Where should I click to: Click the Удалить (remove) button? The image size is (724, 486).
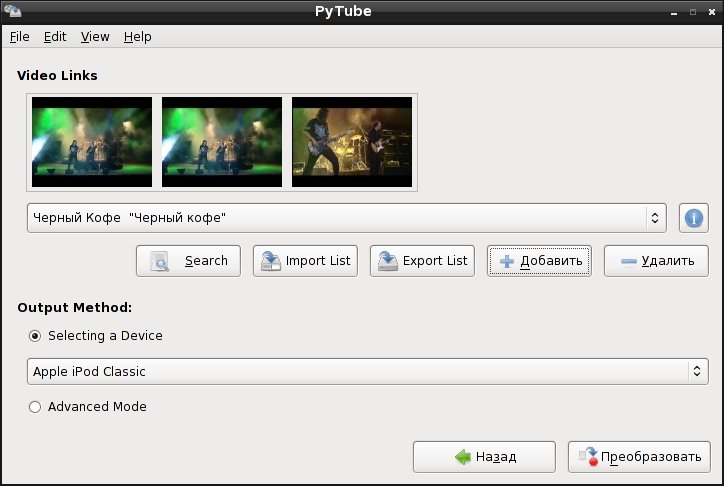(656, 261)
